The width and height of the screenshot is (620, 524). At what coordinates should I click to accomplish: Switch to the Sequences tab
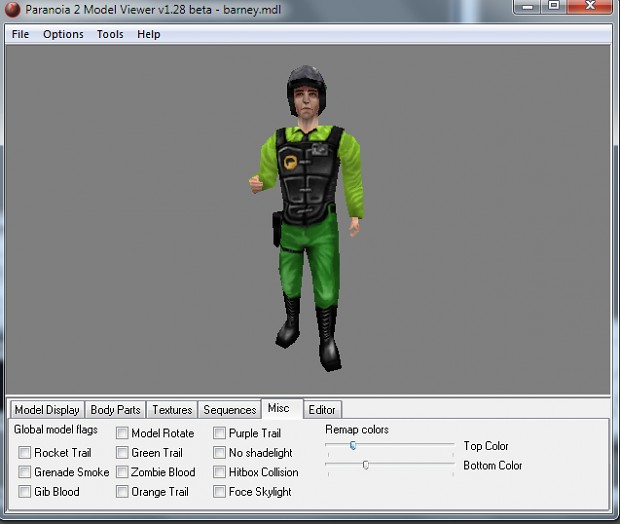coord(230,410)
